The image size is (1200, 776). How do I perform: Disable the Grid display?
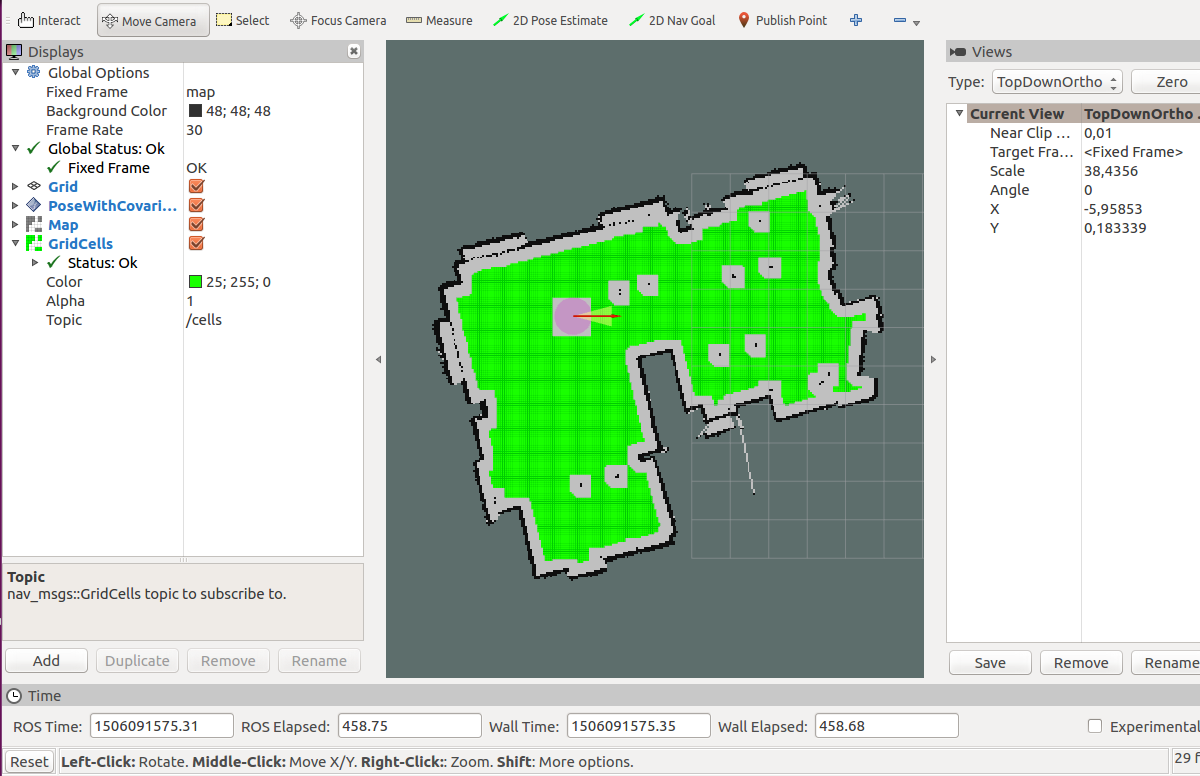coord(196,186)
